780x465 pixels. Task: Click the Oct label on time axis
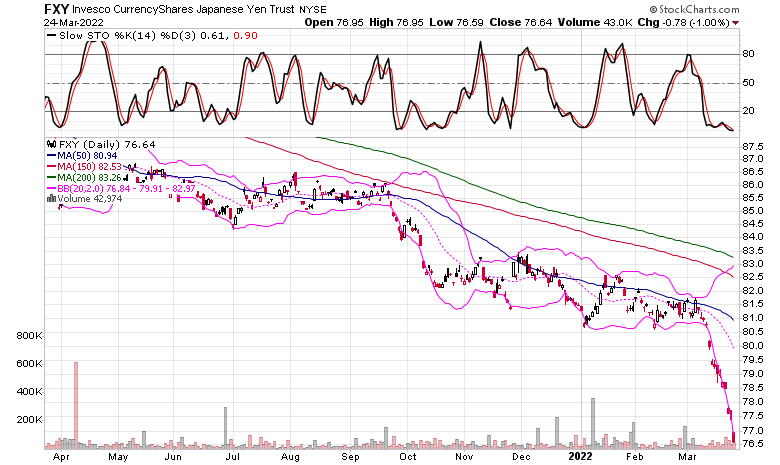(408, 457)
